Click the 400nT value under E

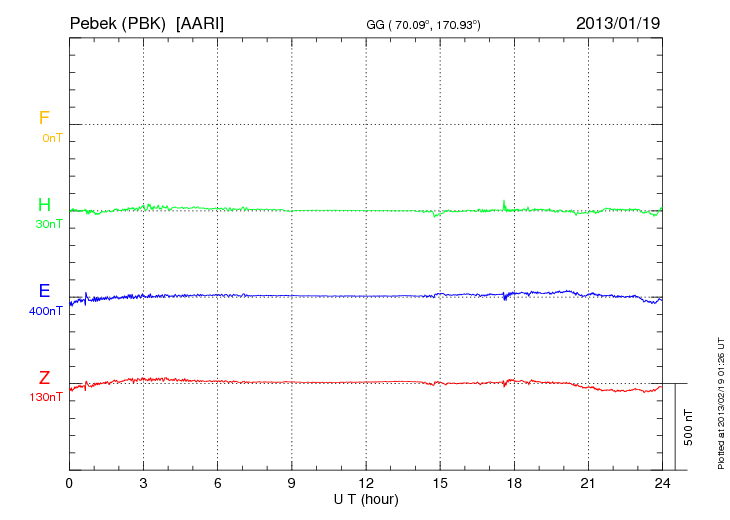46,312
